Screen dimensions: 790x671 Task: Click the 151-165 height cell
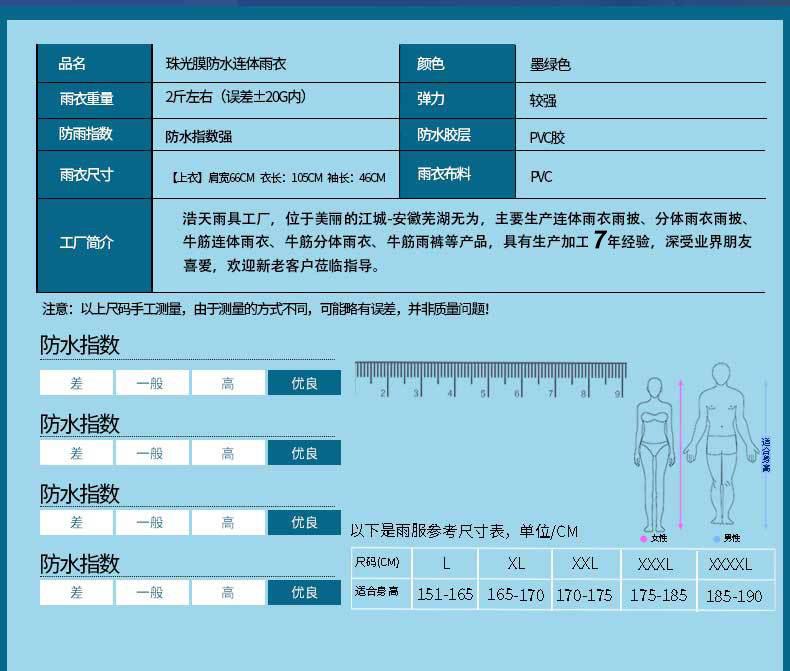coord(444,594)
